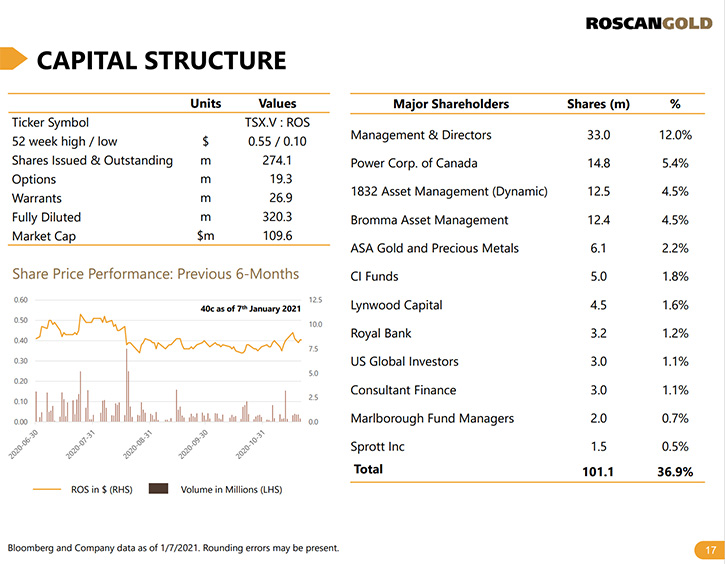The image size is (725, 564).
Task: Select ASA Gold and Precious Metals row
Action: 528,248
